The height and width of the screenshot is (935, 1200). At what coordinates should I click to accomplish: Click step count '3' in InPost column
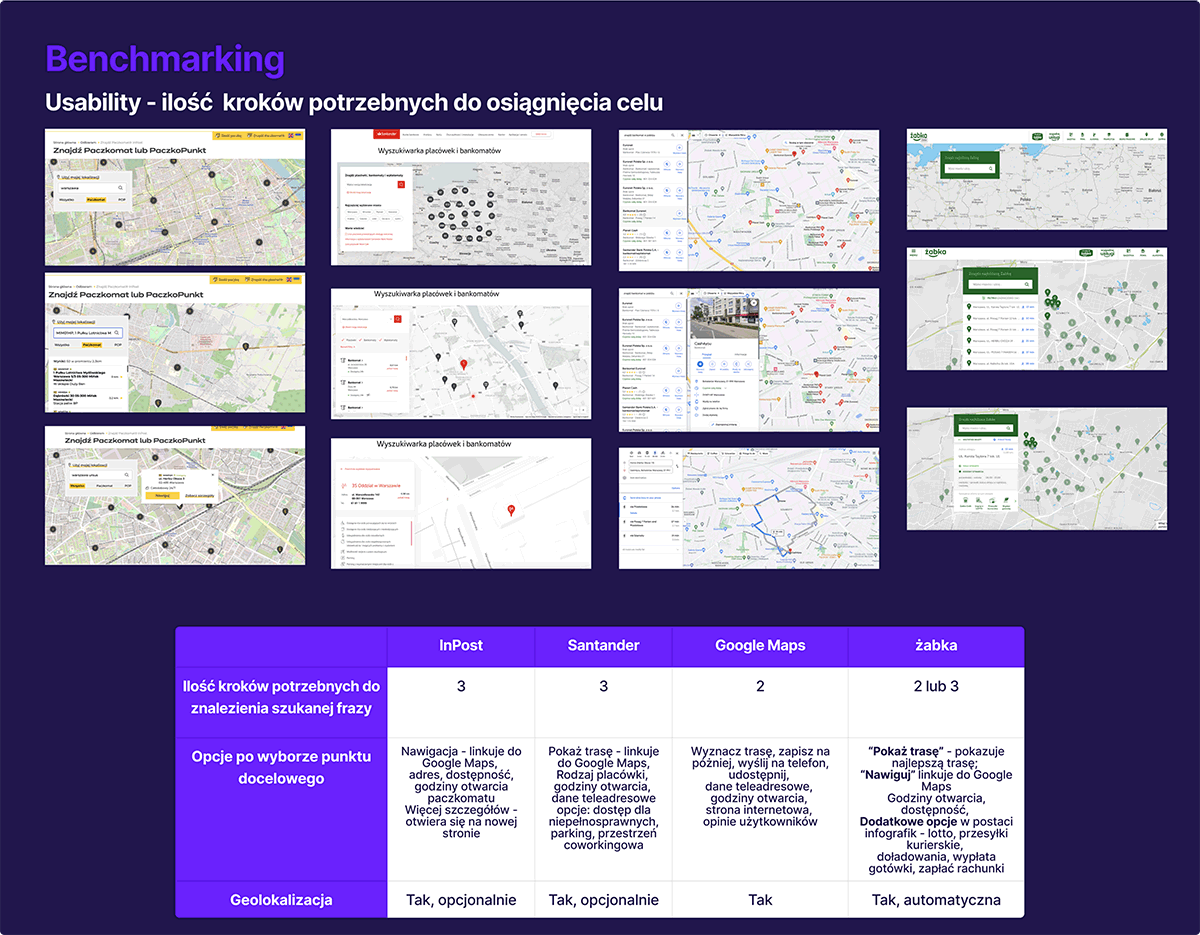[461, 687]
